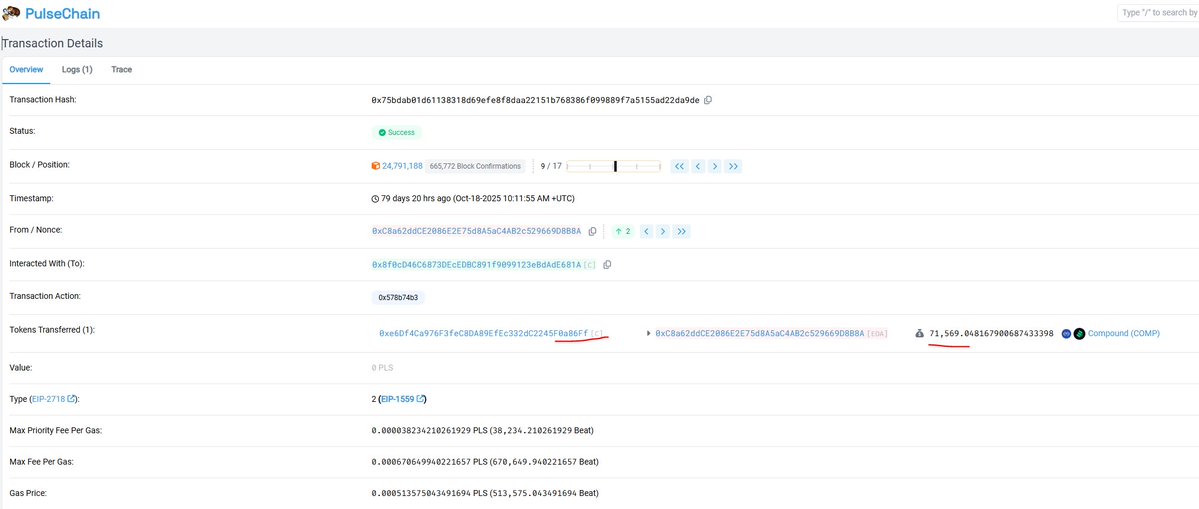
Task: Copy the transaction hash to clipboard
Action: (708, 100)
